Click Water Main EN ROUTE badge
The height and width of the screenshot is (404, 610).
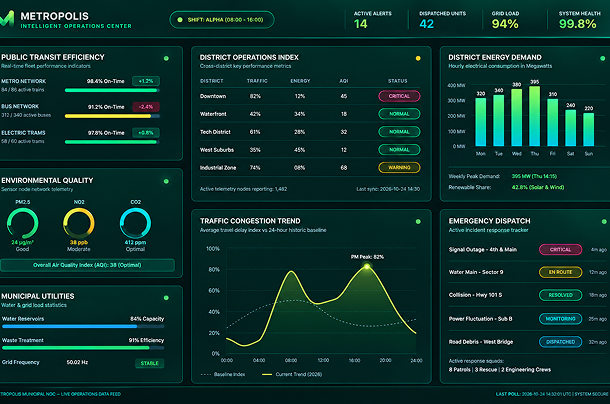tap(560, 272)
